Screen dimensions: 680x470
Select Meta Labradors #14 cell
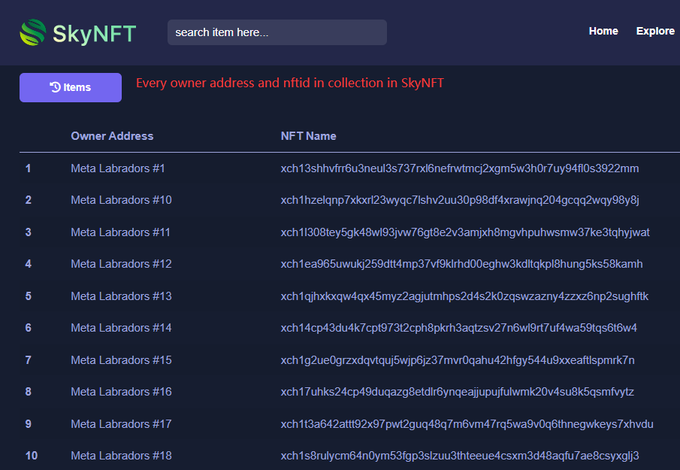[121, 328]
